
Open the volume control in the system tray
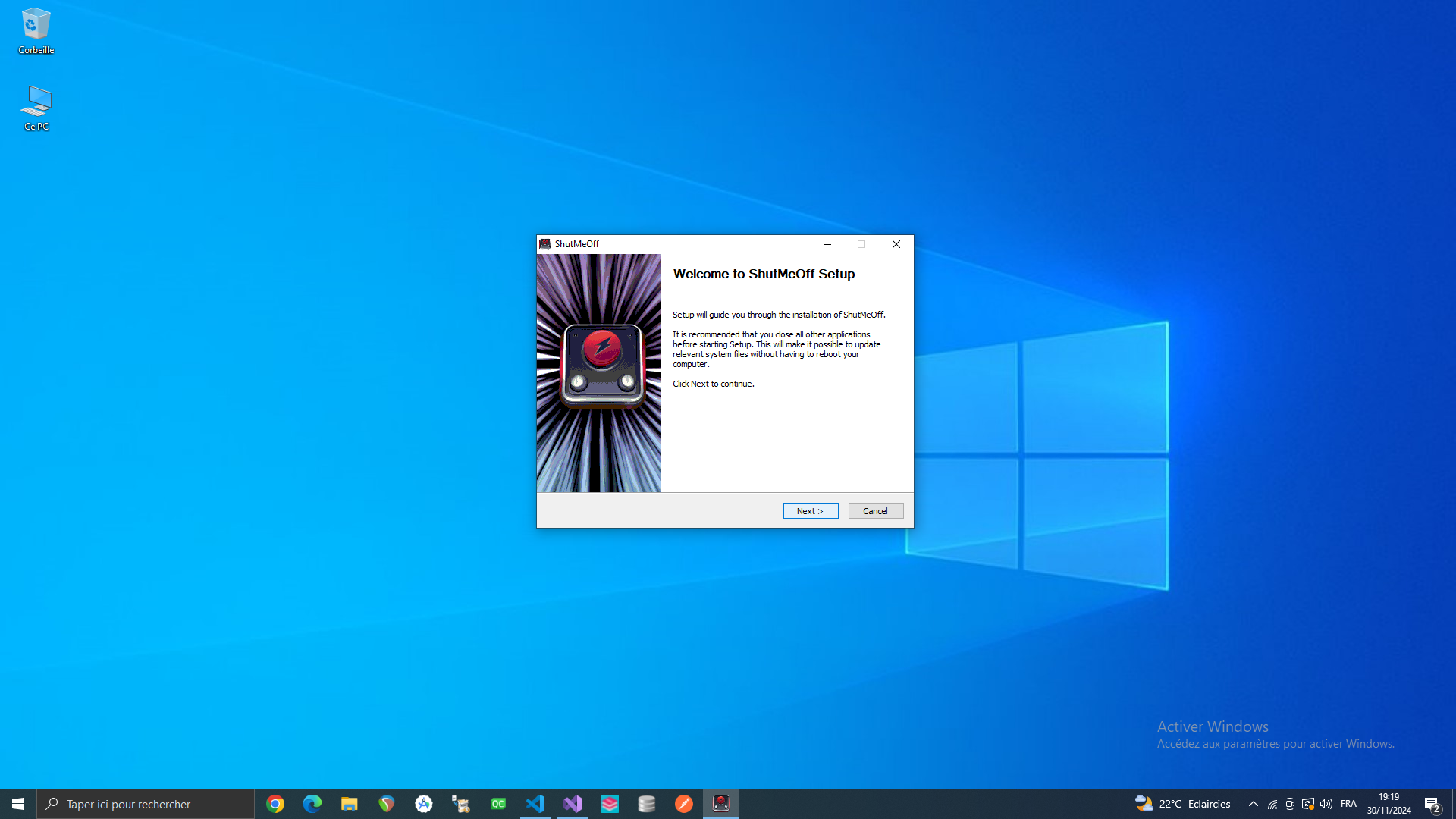1326,804
